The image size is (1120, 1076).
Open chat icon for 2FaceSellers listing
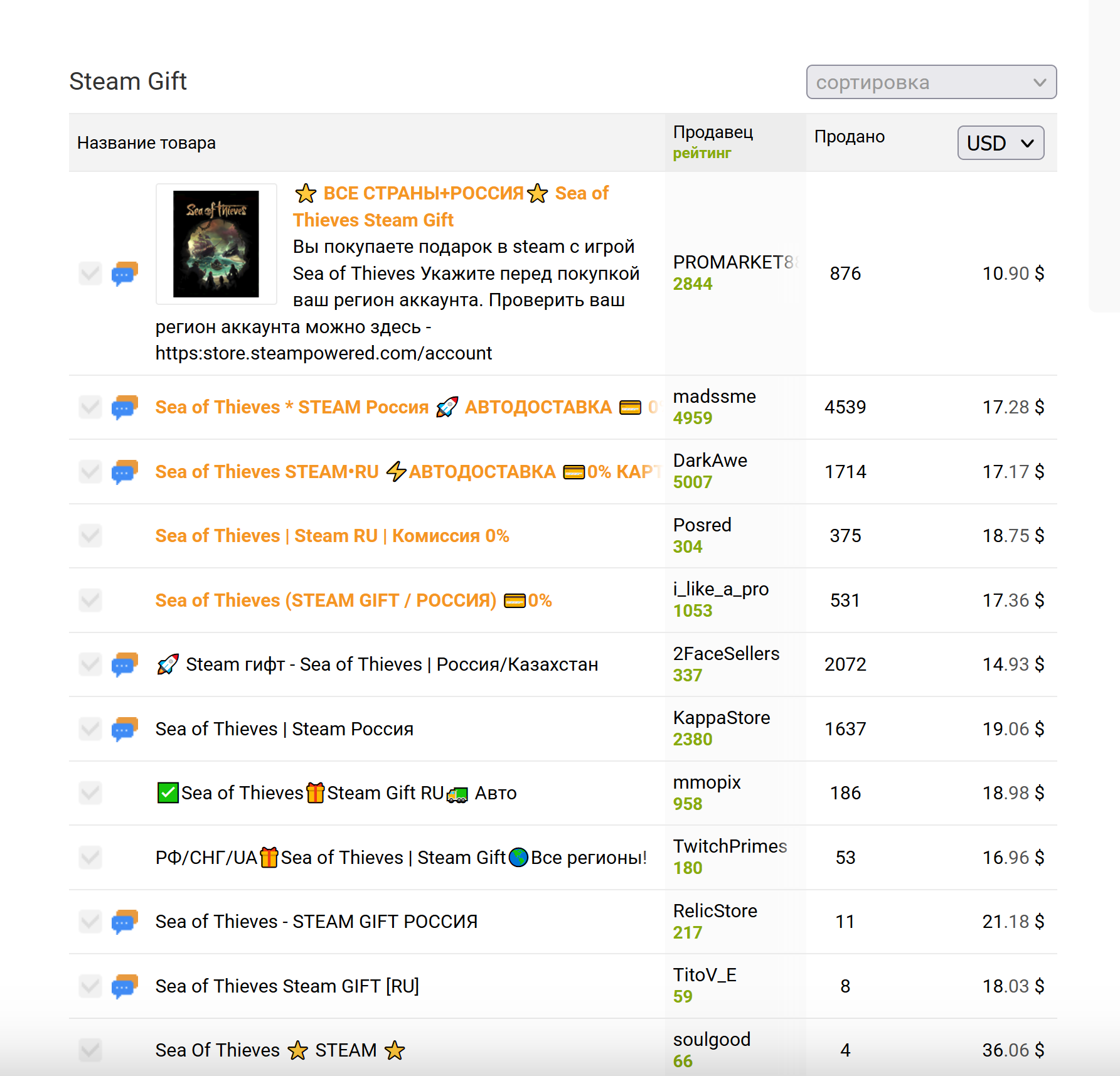124,664
